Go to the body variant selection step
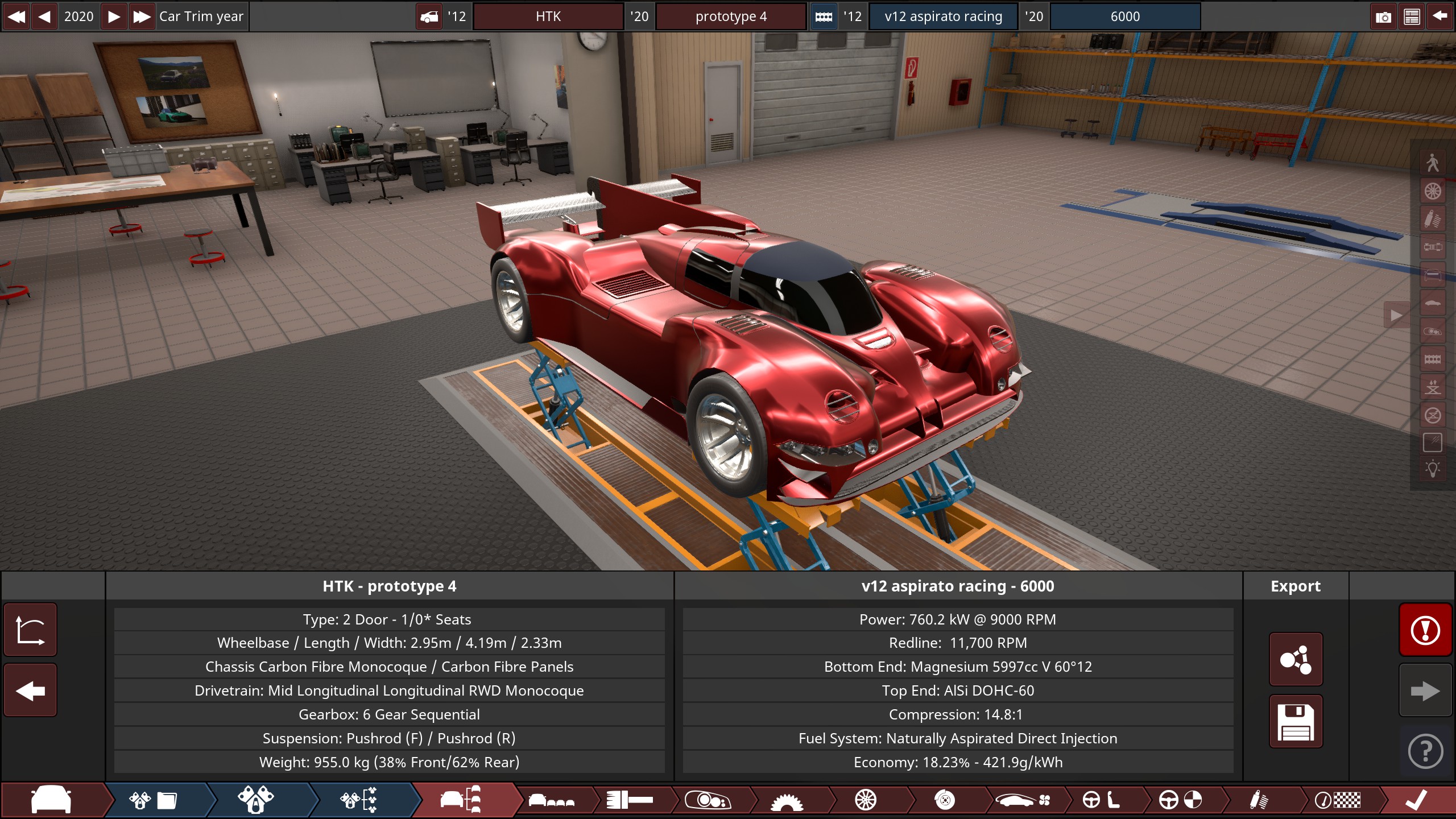The width and height of the screenshot is (1456, 819). point(551,800)
